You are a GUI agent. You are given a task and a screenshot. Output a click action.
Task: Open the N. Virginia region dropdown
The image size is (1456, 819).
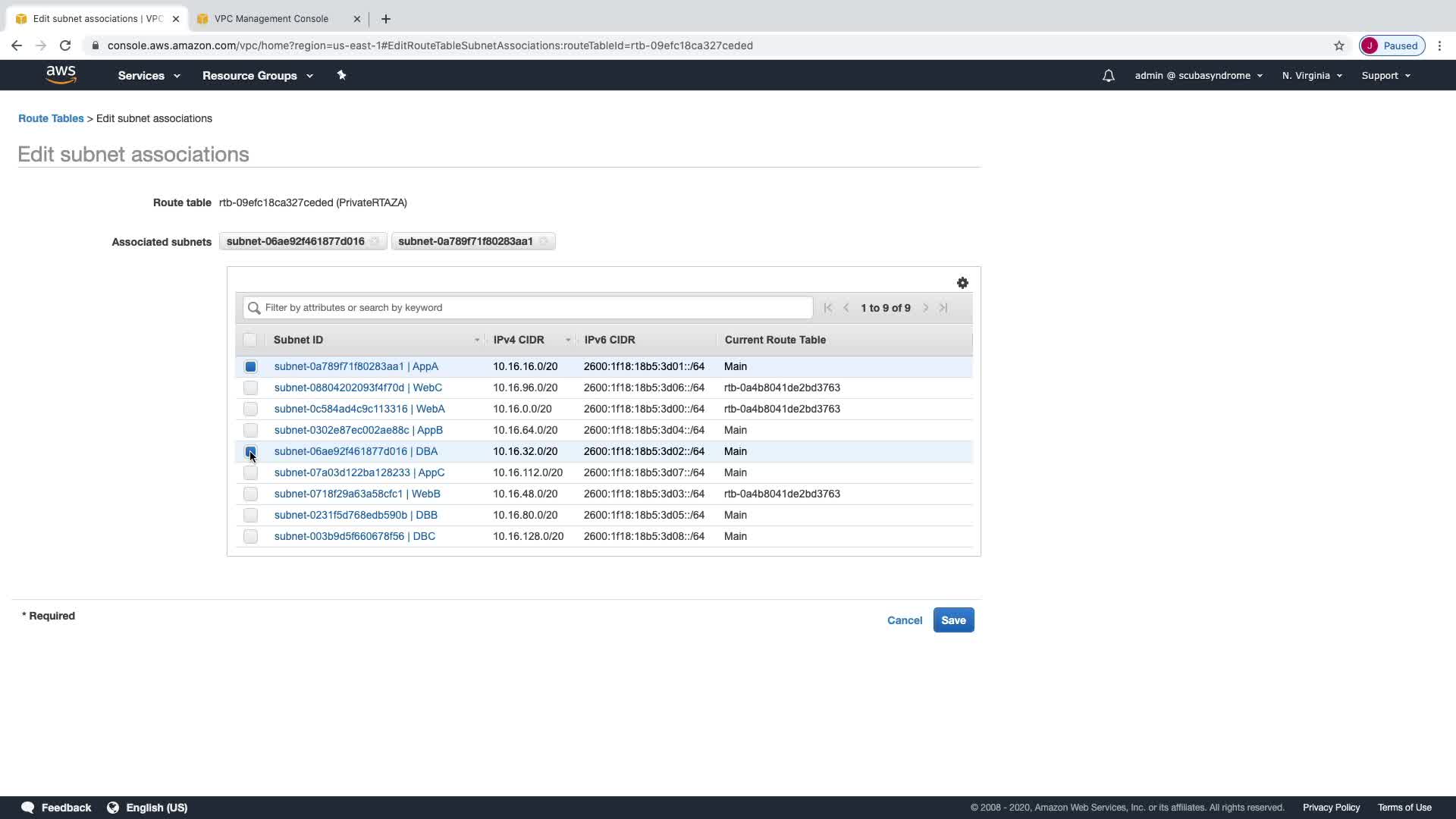point(1312,76)
